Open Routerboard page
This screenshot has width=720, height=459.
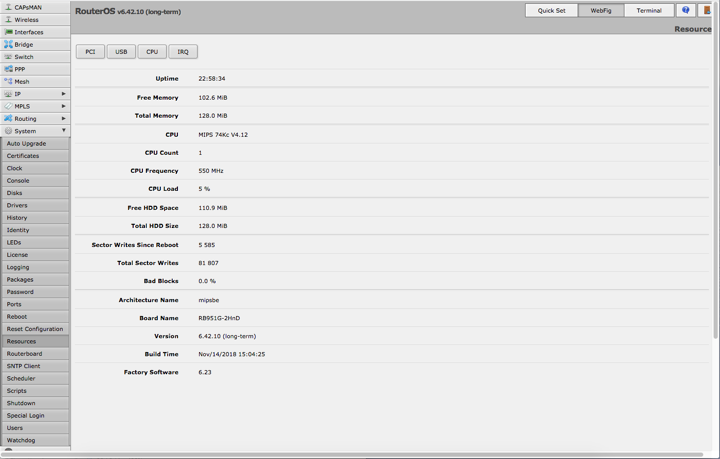coord(35,354)
